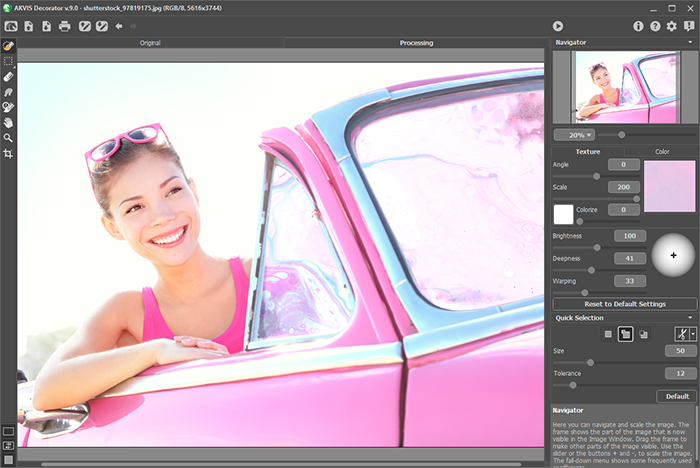
Task: Select the Eraser tool
Action: click(x=9, y=76)
